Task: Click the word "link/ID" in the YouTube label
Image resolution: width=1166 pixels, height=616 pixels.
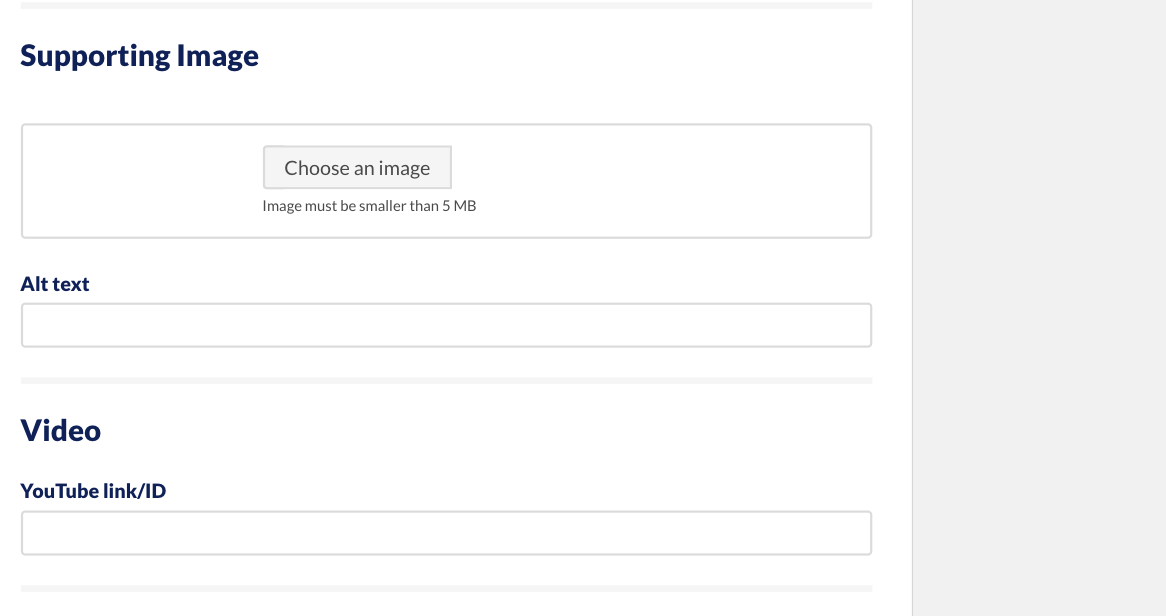Action: tap(135, 491)
